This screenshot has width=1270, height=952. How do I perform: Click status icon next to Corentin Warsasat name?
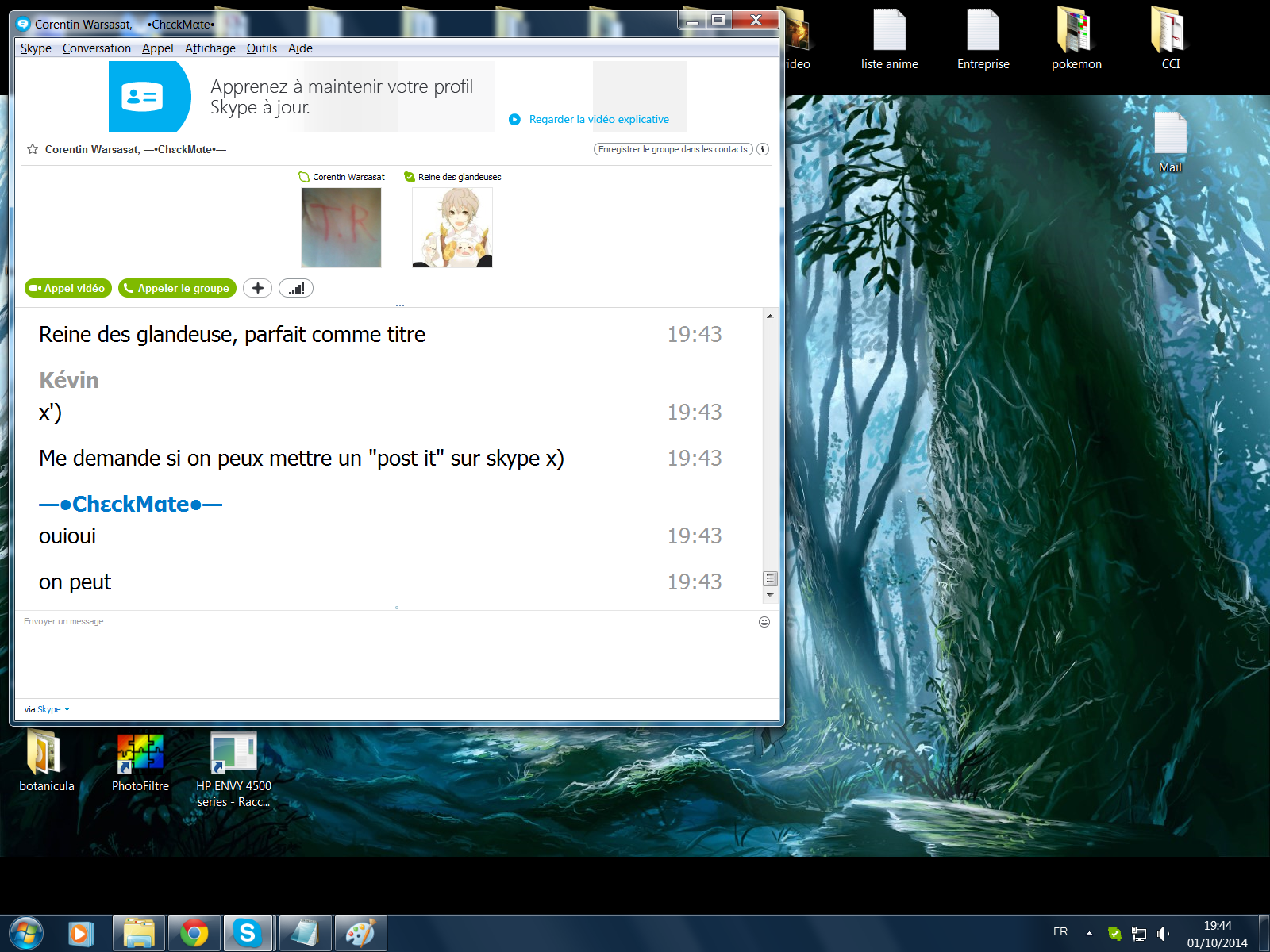(x=304, y=177)
